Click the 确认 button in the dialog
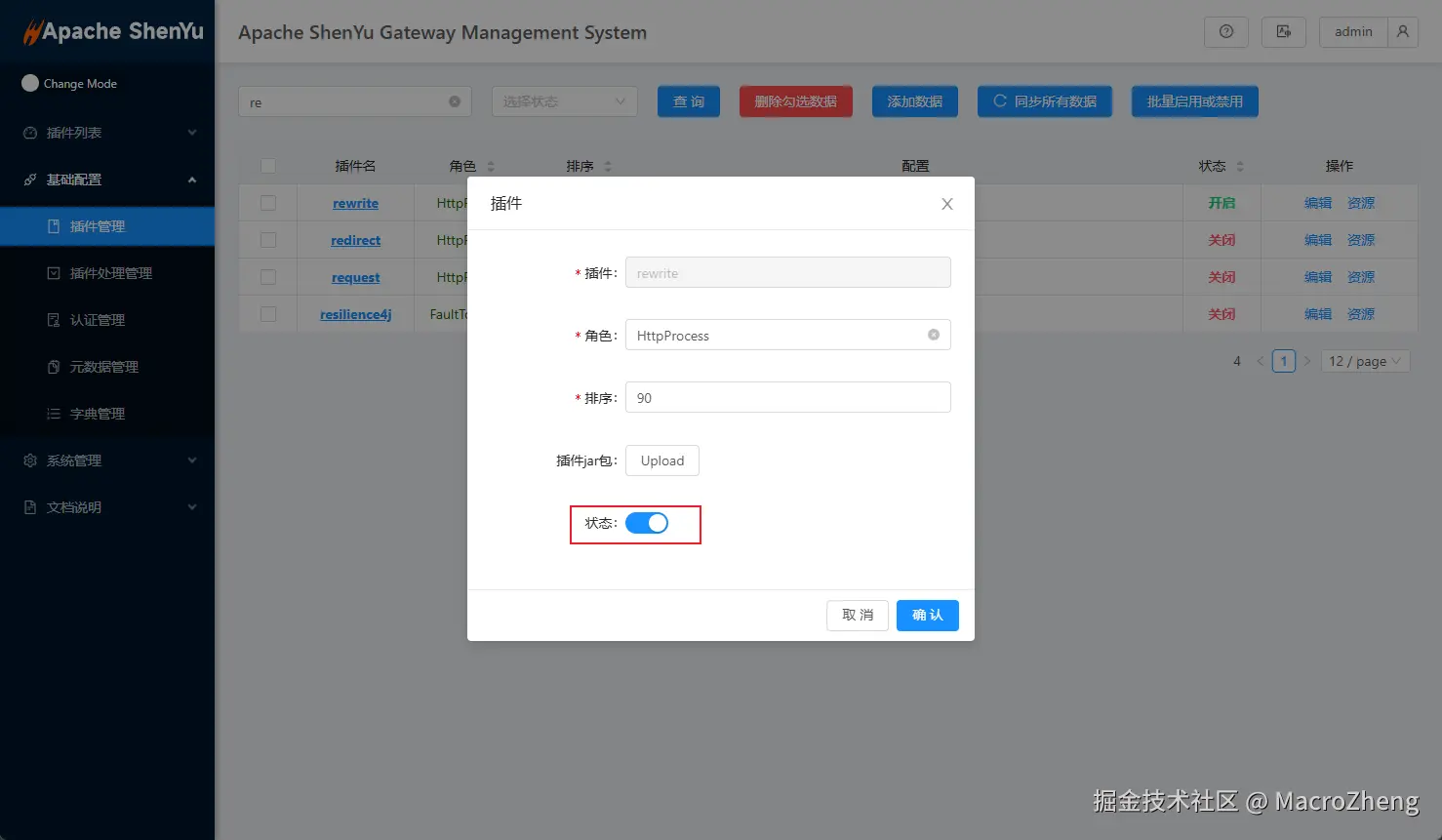 tap(927, 615)
